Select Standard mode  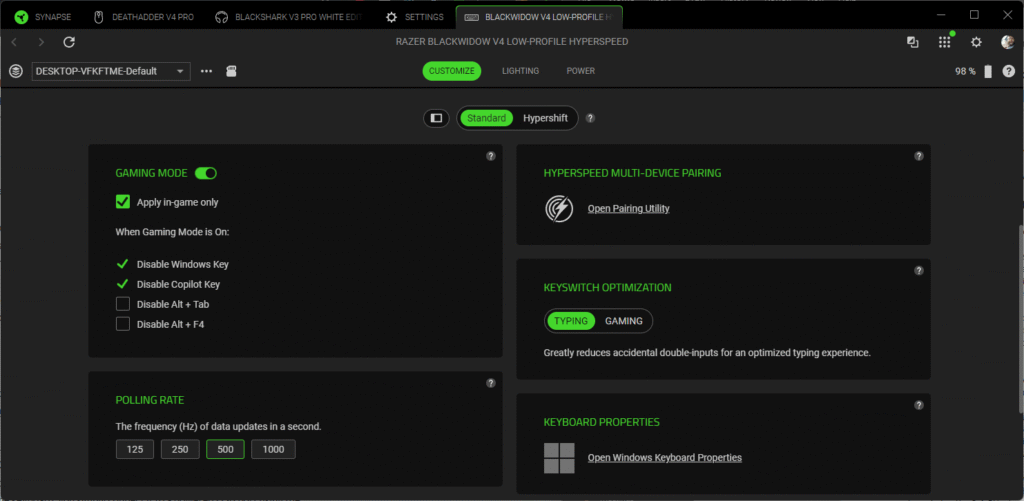pyautogui.click(x=487, y=118)
